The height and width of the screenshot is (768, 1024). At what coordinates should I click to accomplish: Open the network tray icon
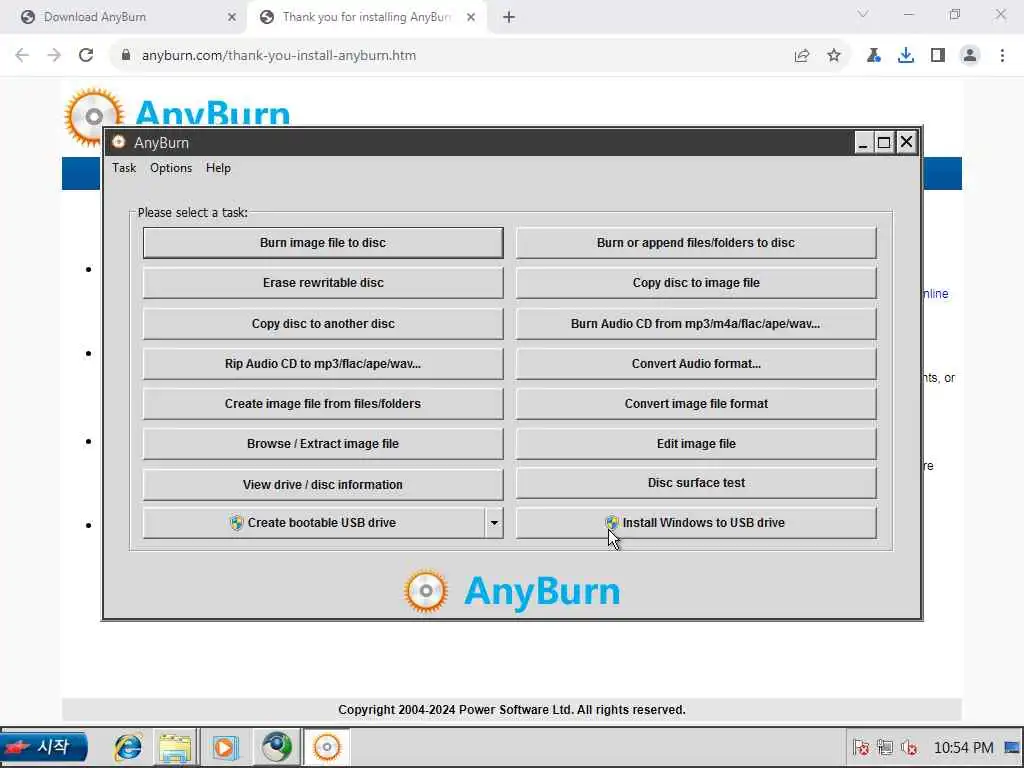(x=885, y=747)
